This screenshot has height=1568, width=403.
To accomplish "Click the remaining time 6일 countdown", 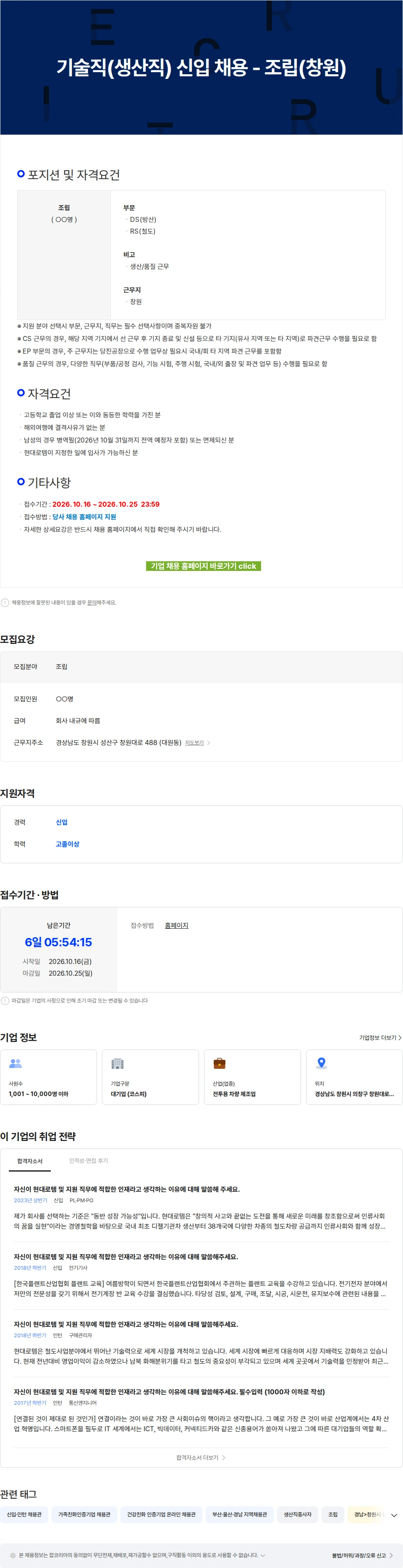I will click(58, 942).
